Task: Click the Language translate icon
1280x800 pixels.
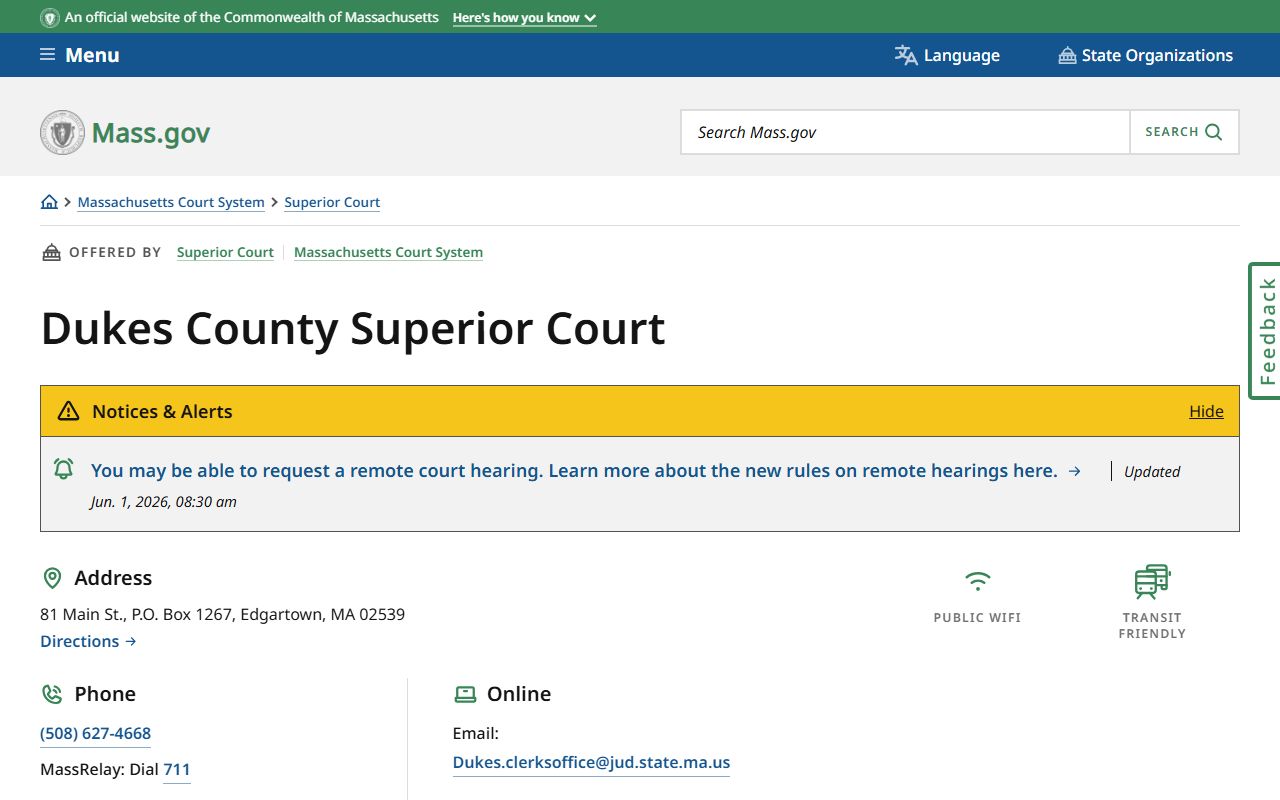Action: 906,55
